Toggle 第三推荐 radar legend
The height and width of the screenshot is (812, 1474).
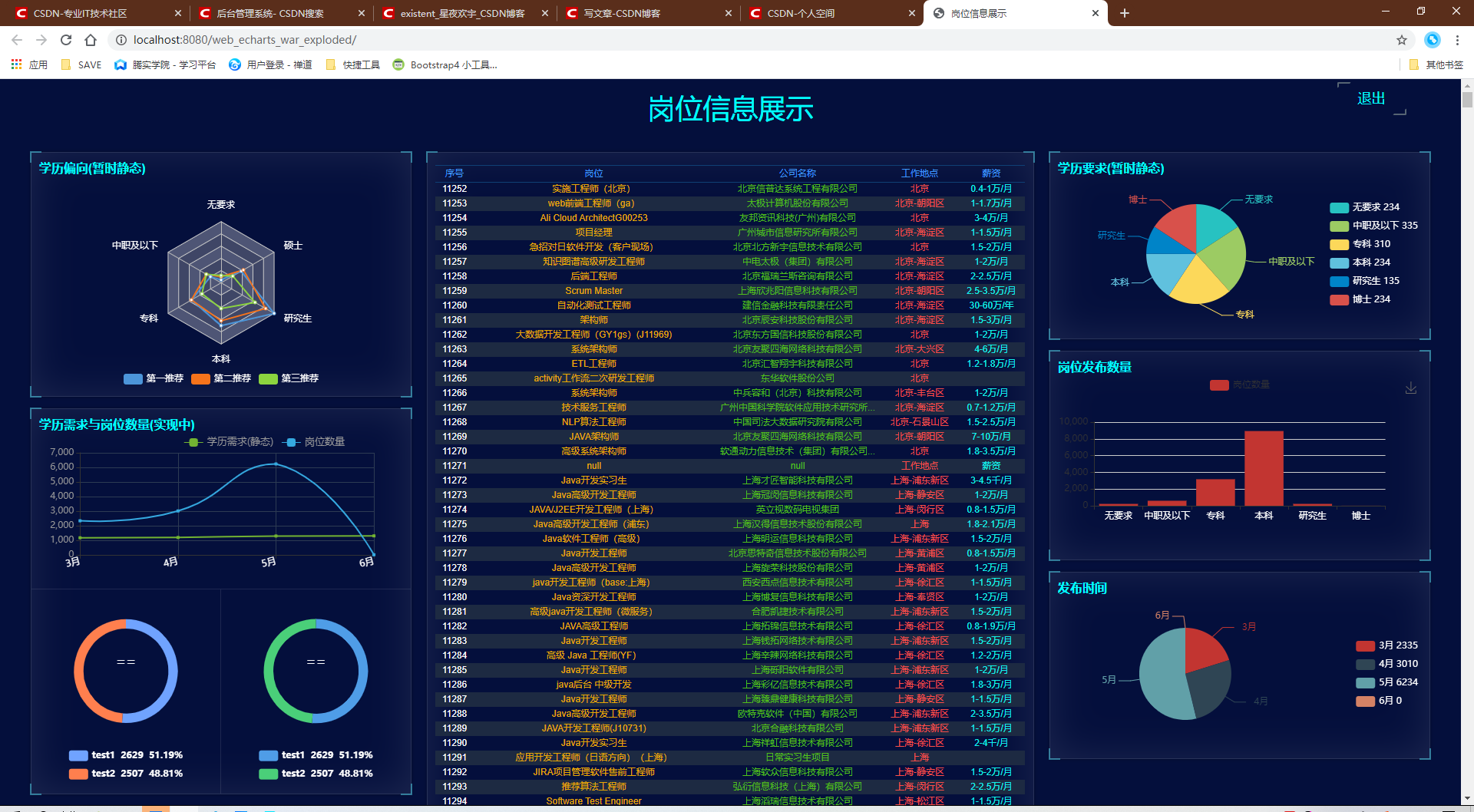(x=289, y=378)
